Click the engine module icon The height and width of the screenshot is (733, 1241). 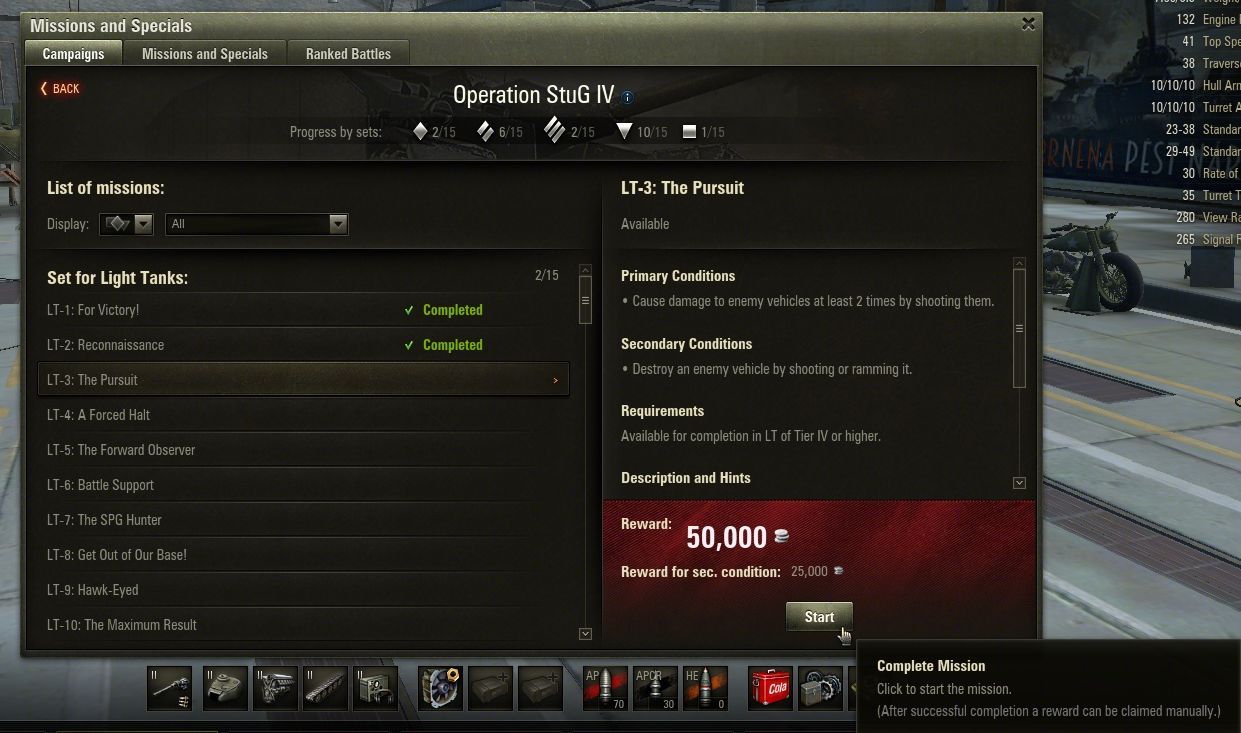coord(275,688)
